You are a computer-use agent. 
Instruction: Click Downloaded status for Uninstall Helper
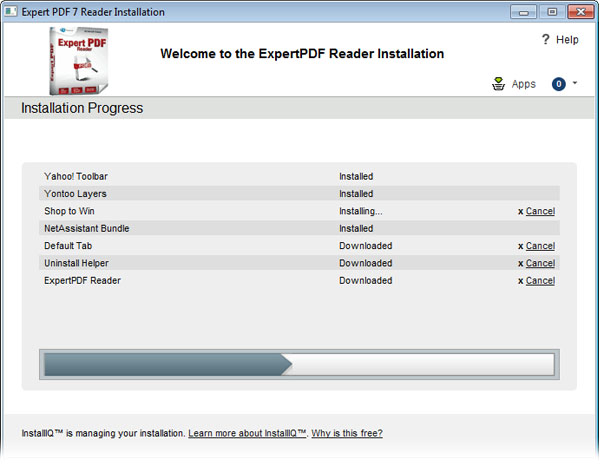pos(366,263)
